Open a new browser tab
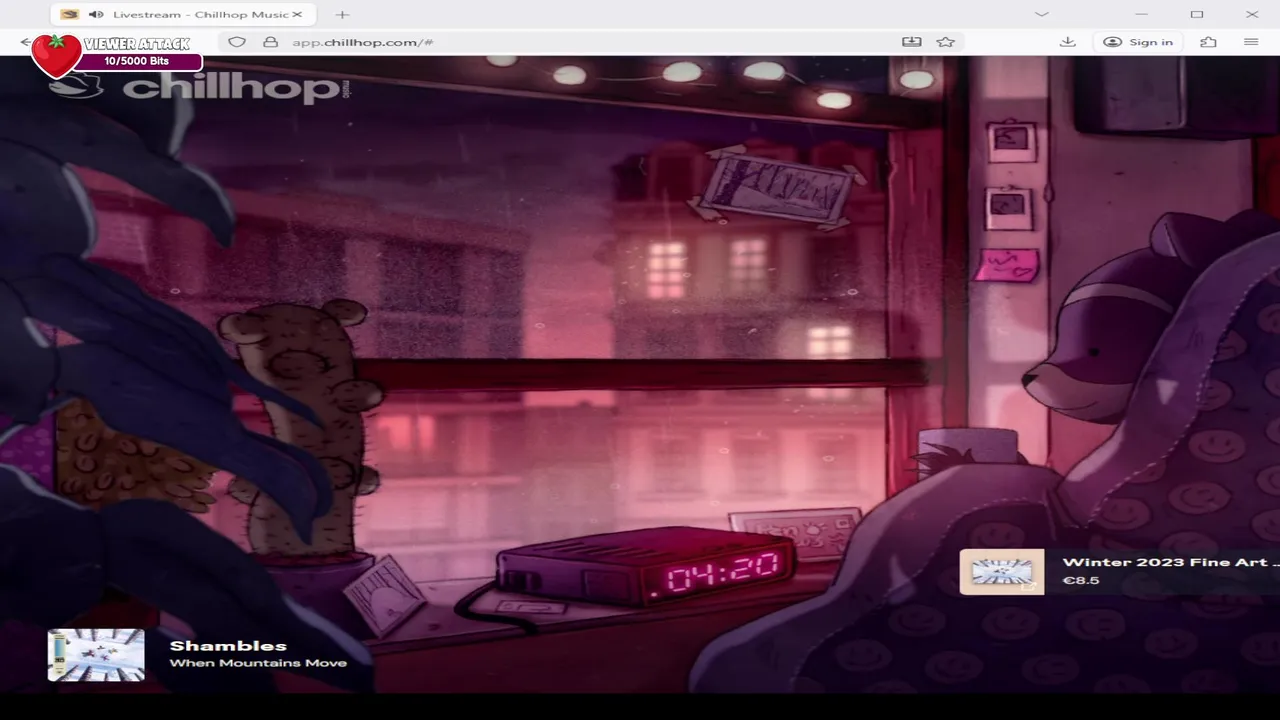The width and height of the screenshot is (1280, 720). pyautogui.click(x=342, y=15)
